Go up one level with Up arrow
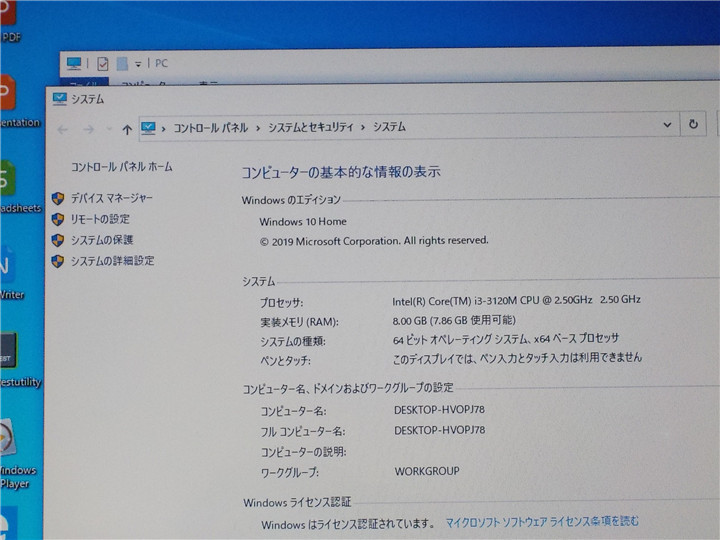The width and height of the screenshot is (720, 540). tap(127, 129)
